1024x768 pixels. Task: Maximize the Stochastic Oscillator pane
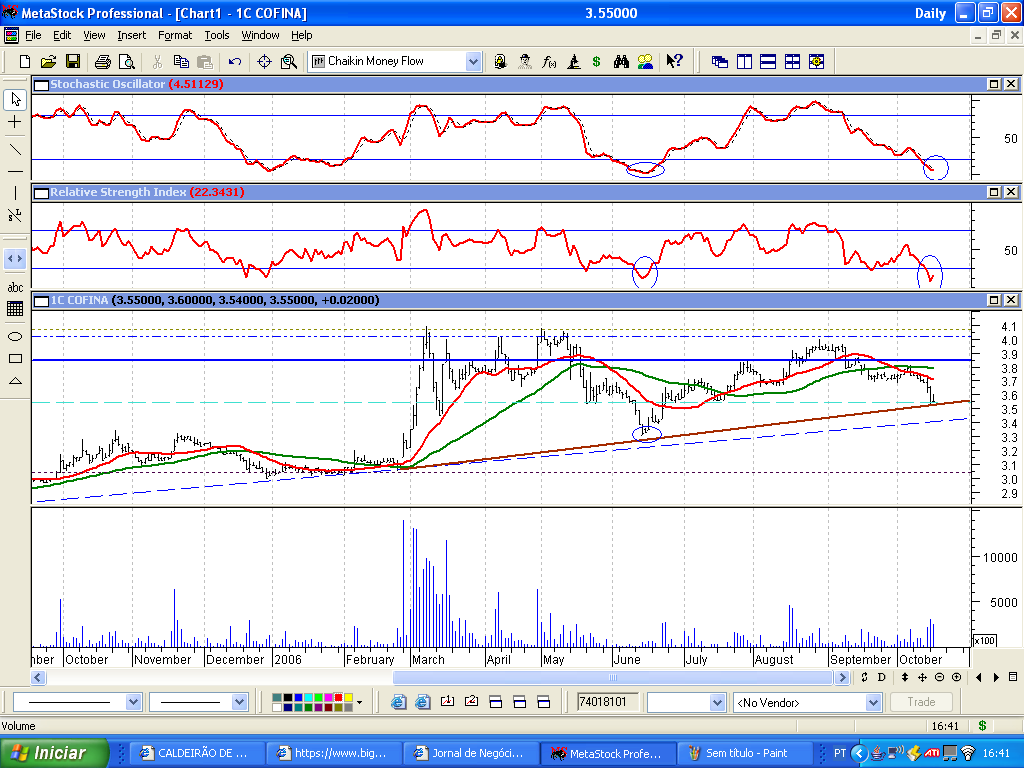[x=995, y=85]
